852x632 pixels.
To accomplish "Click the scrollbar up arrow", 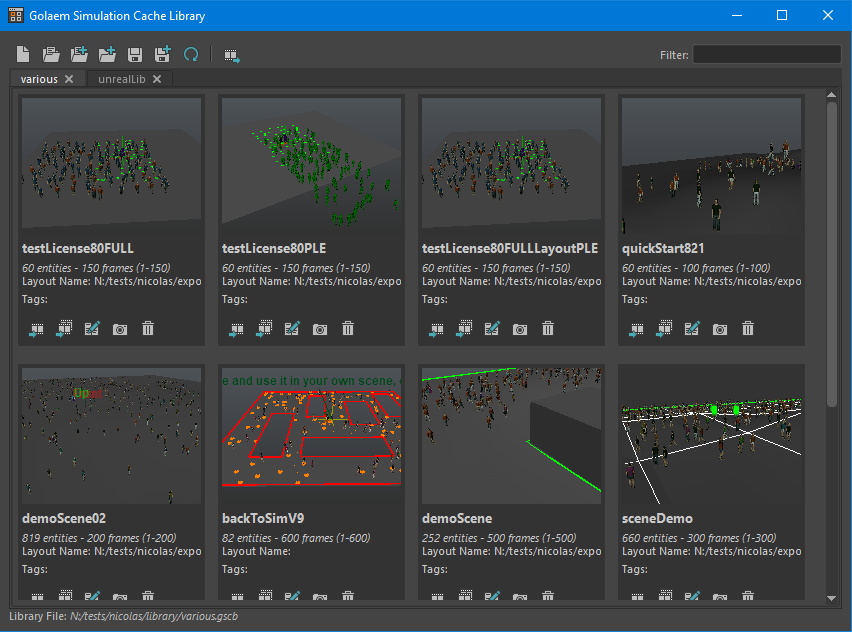I will click(x=831, y=95).
